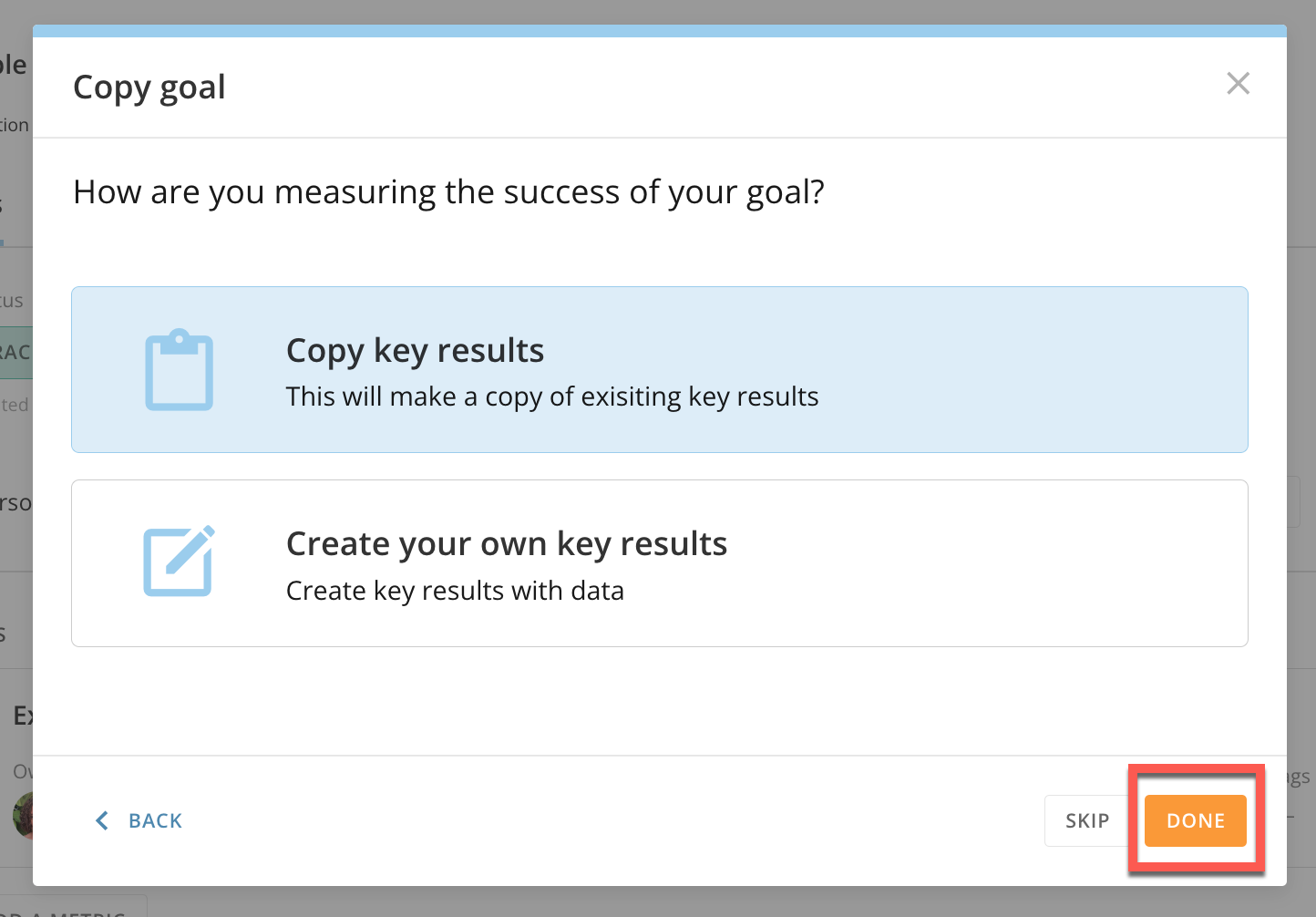This screenshot has height=917, width=1316.
Task: Click the Copy goal dialog title
Action: pos(149,88)
